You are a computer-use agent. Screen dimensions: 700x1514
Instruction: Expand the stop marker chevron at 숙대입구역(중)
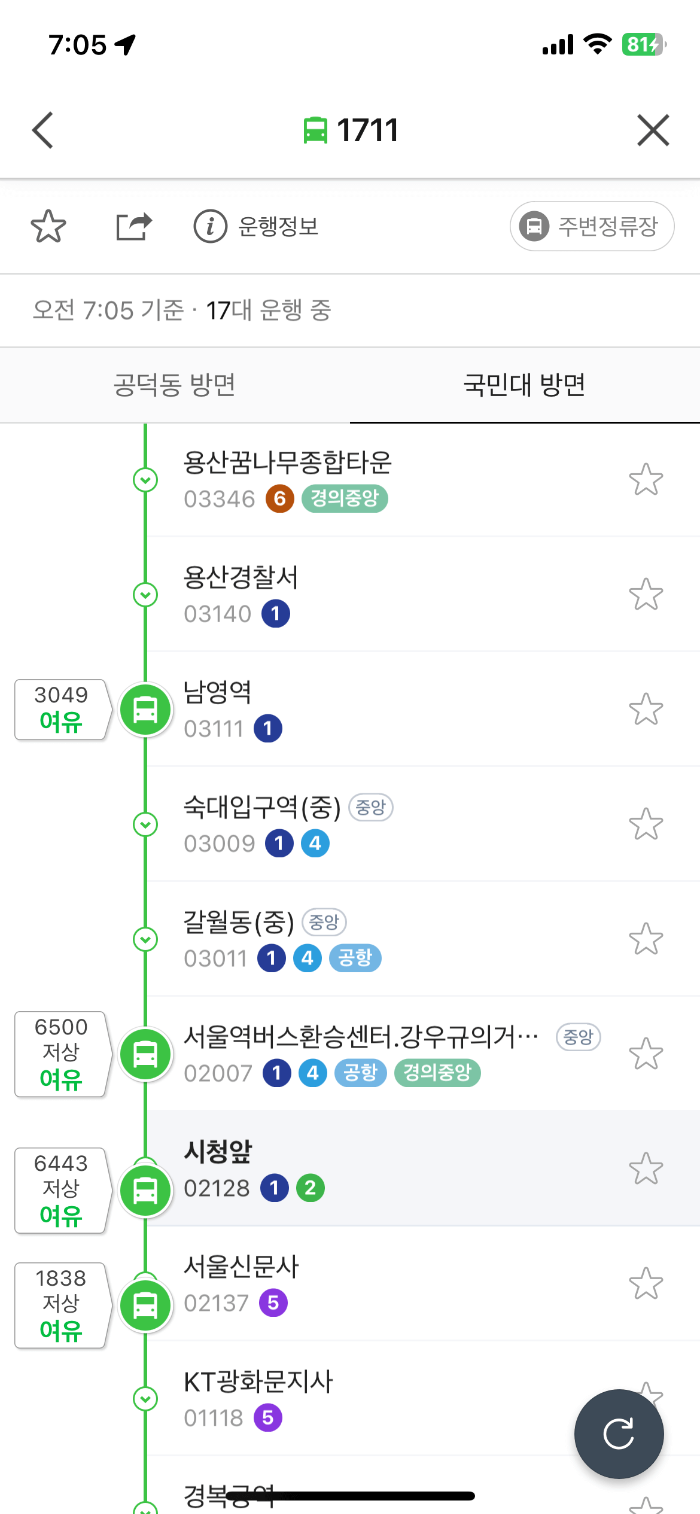(146, 824)
